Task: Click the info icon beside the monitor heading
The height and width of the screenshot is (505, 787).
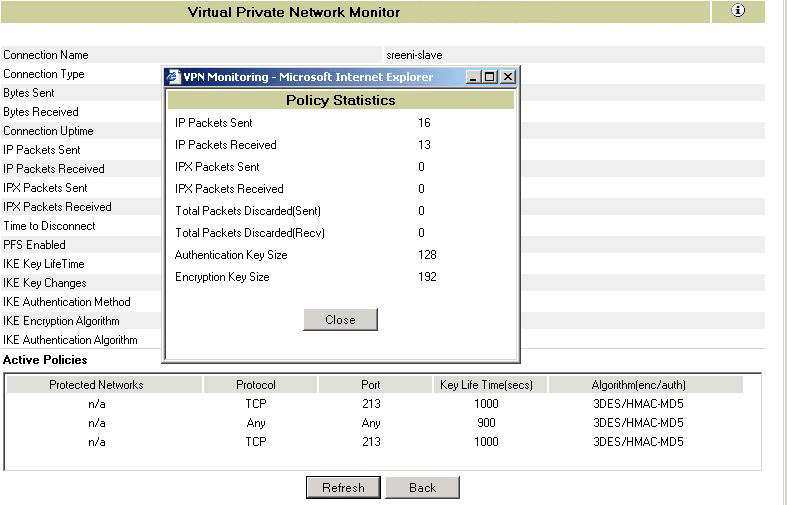Action: point(738,11)
